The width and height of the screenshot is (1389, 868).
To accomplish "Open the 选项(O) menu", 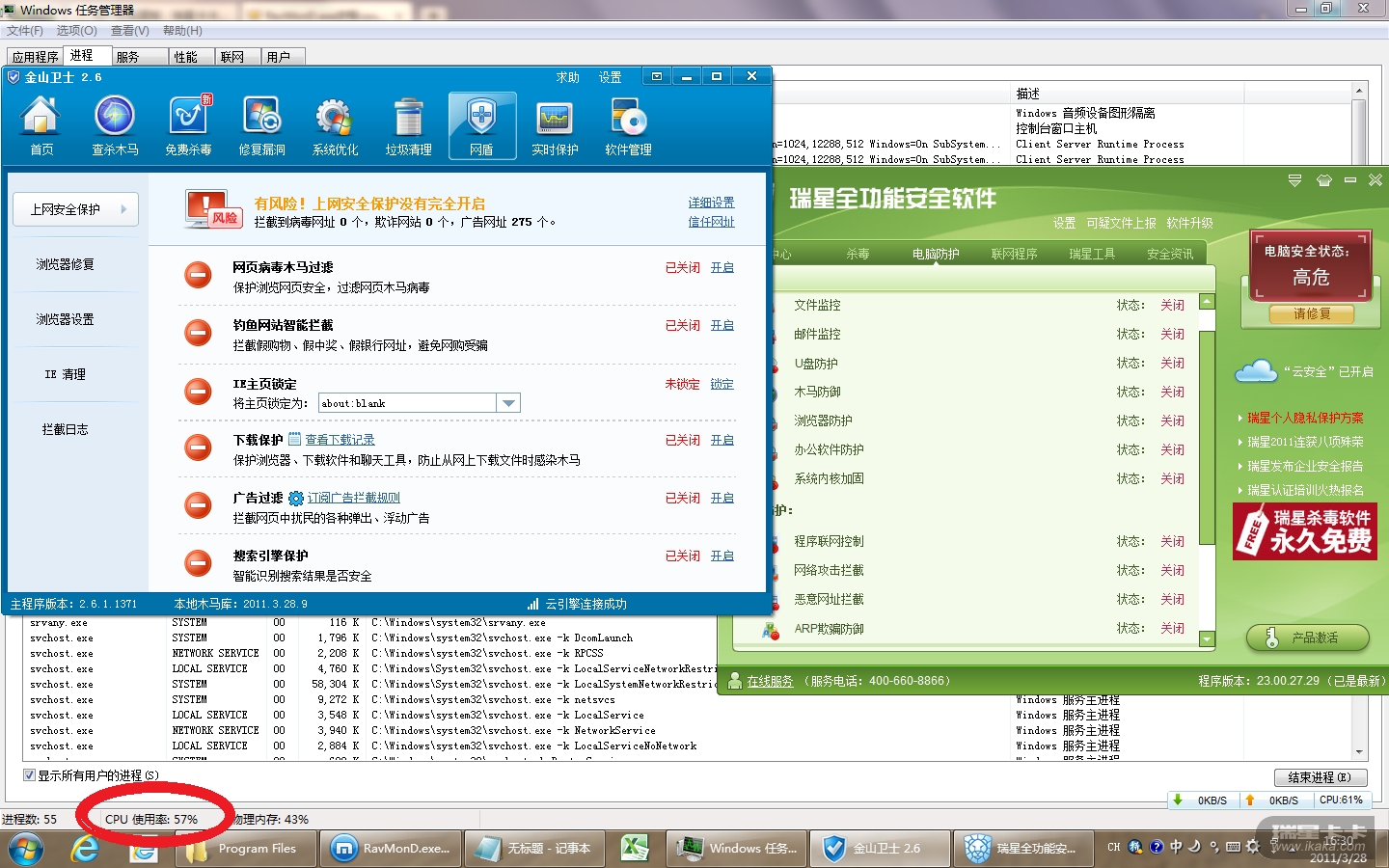I will coord(76,31).
